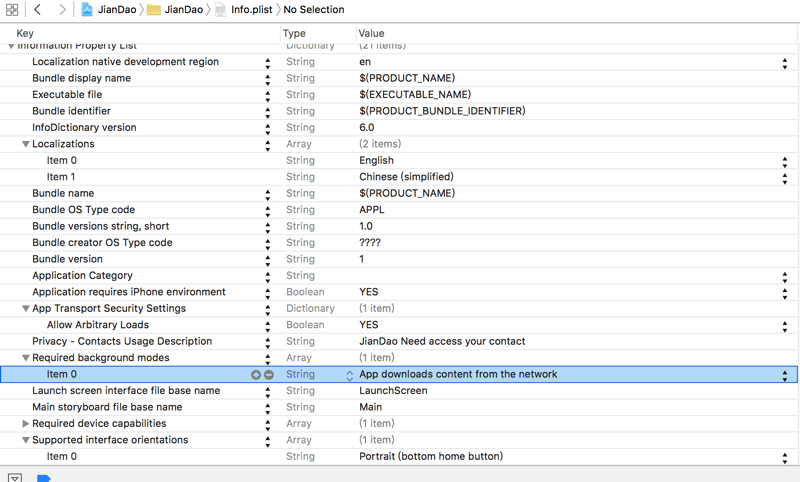Viewport: 800px width, 482px height.
Task: Go back with the left arrow
Action: pyautogui.click(x=38, y=10)
